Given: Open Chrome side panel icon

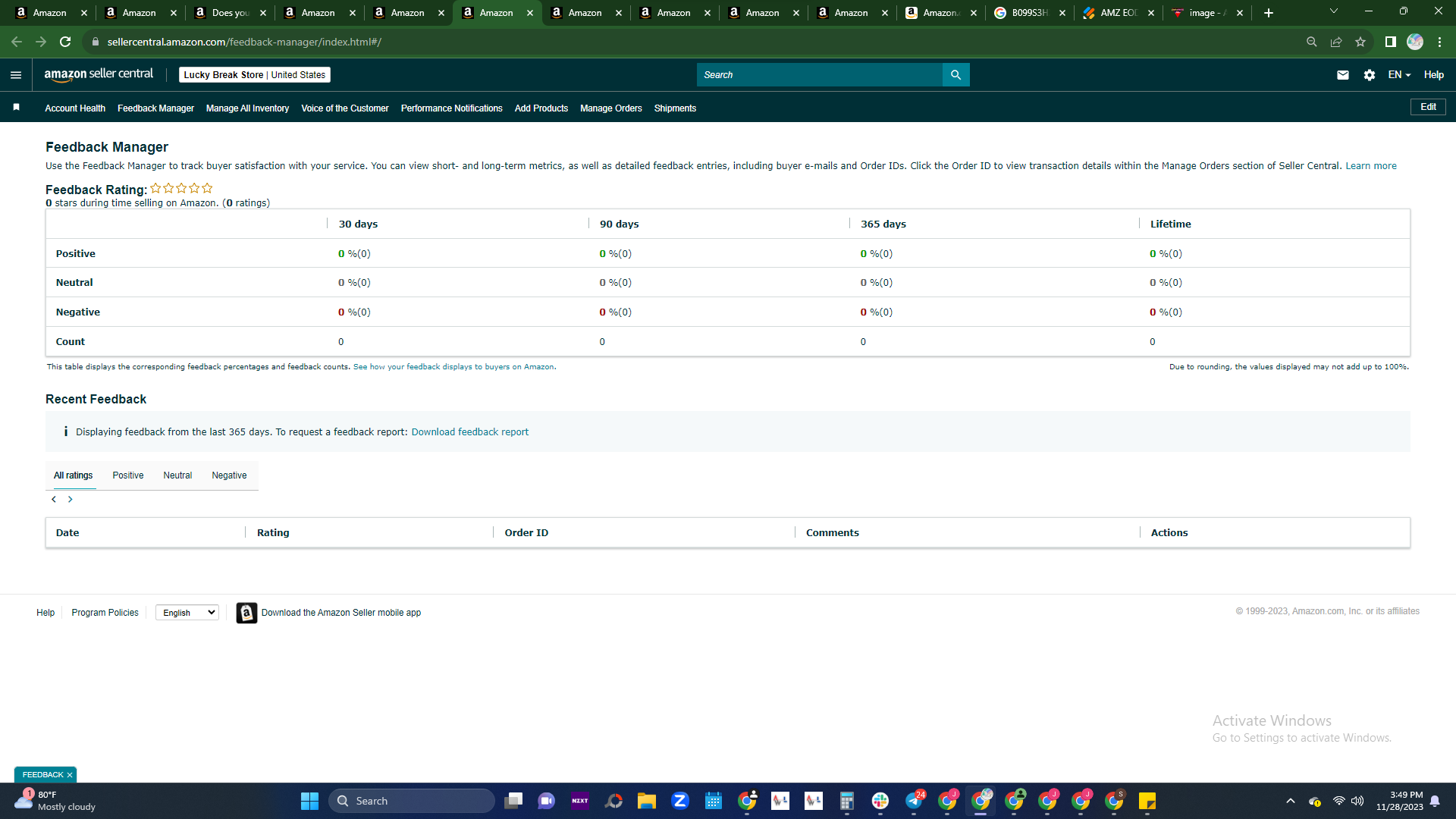Looking at the screenshot, I should [1391, 42].
